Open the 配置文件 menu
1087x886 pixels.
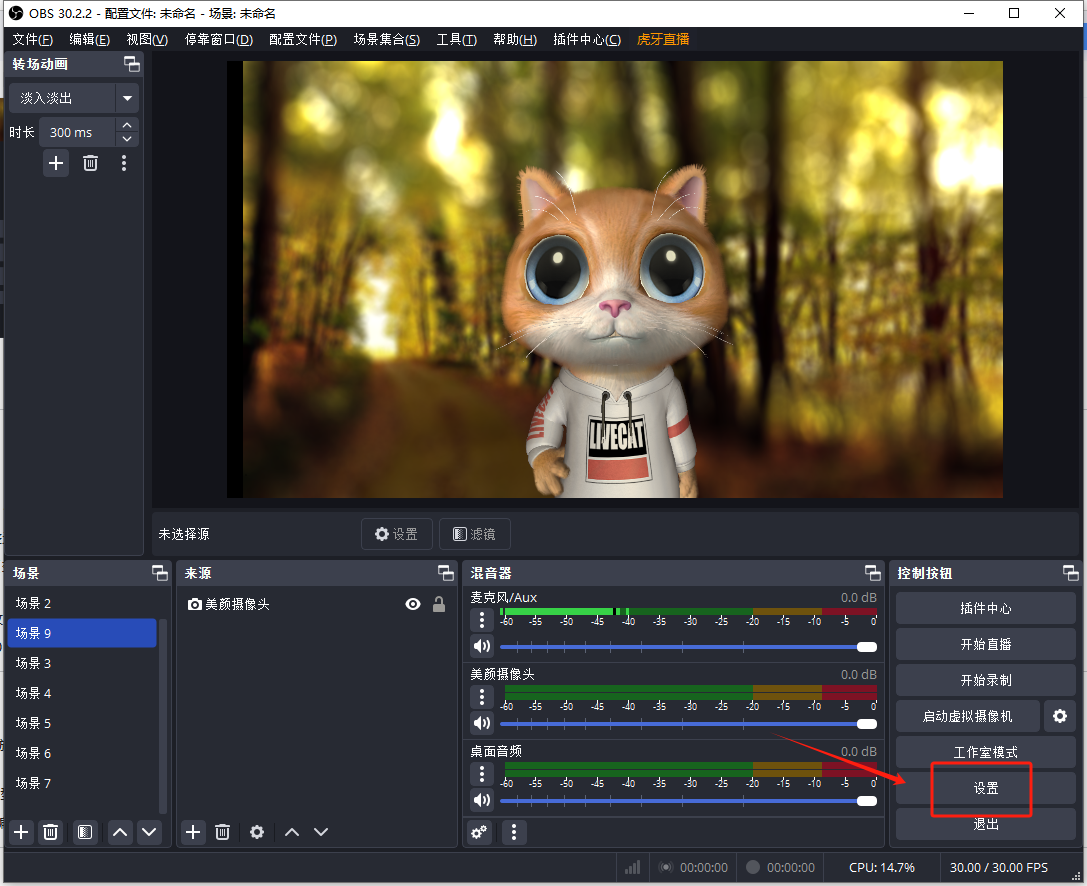tap(303, 40)
